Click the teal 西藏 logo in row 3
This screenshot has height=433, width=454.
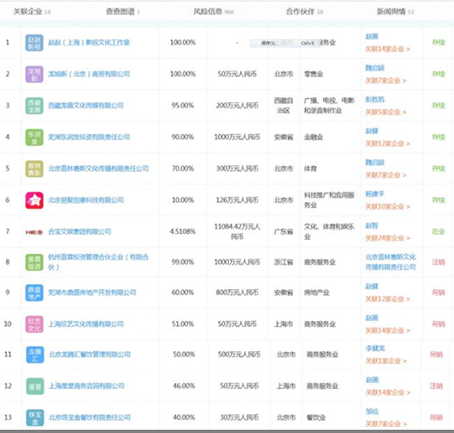coord(34,106)
